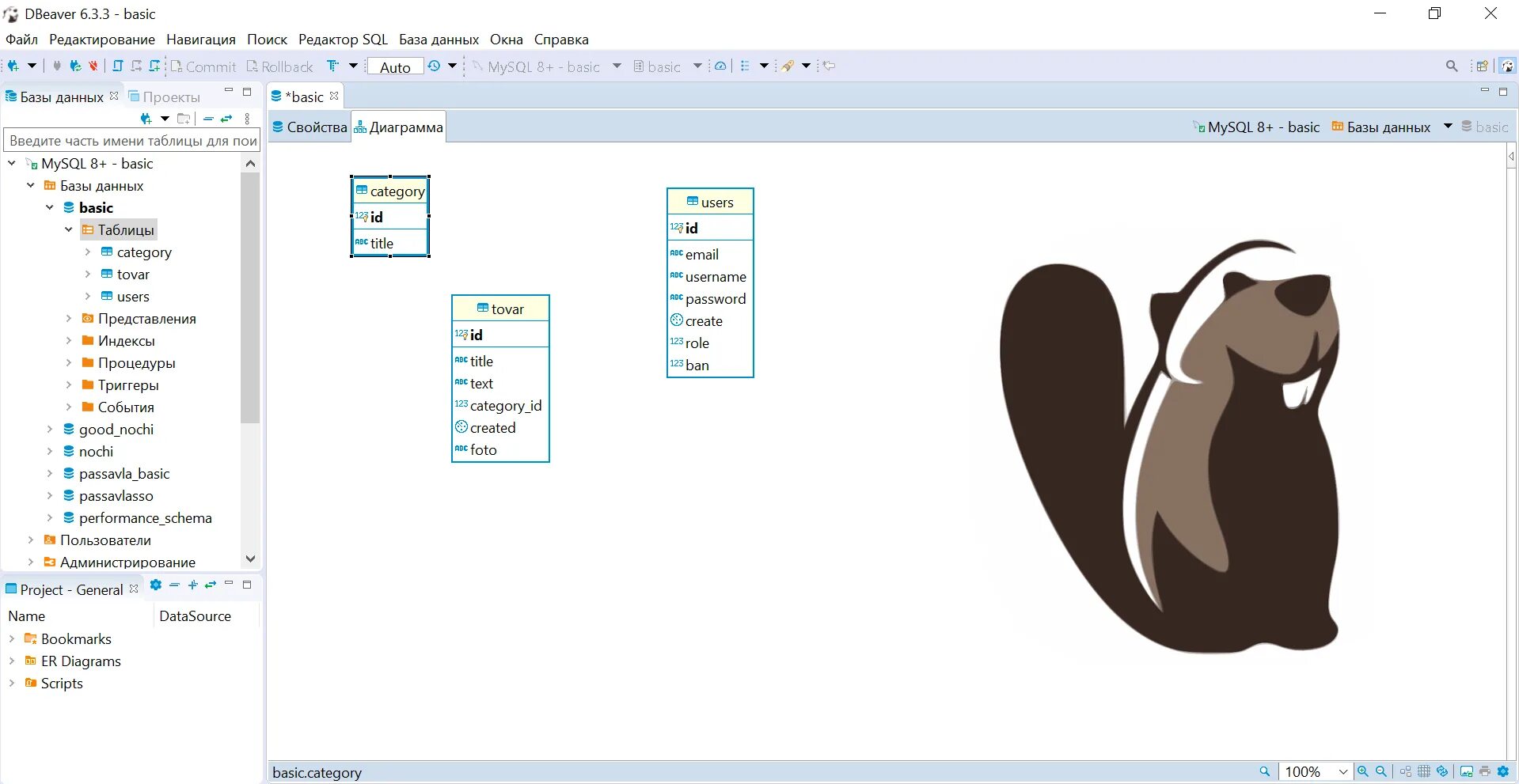Click the Базы данных breadcrumb link
1519x784 pixels.
[x=1381, y=127]
